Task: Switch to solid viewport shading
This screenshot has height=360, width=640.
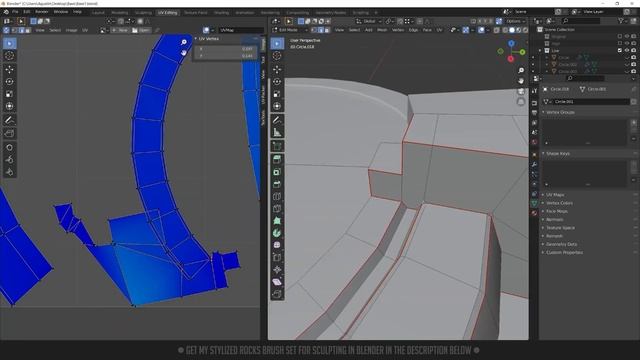Action: click(x=512, y=30)
